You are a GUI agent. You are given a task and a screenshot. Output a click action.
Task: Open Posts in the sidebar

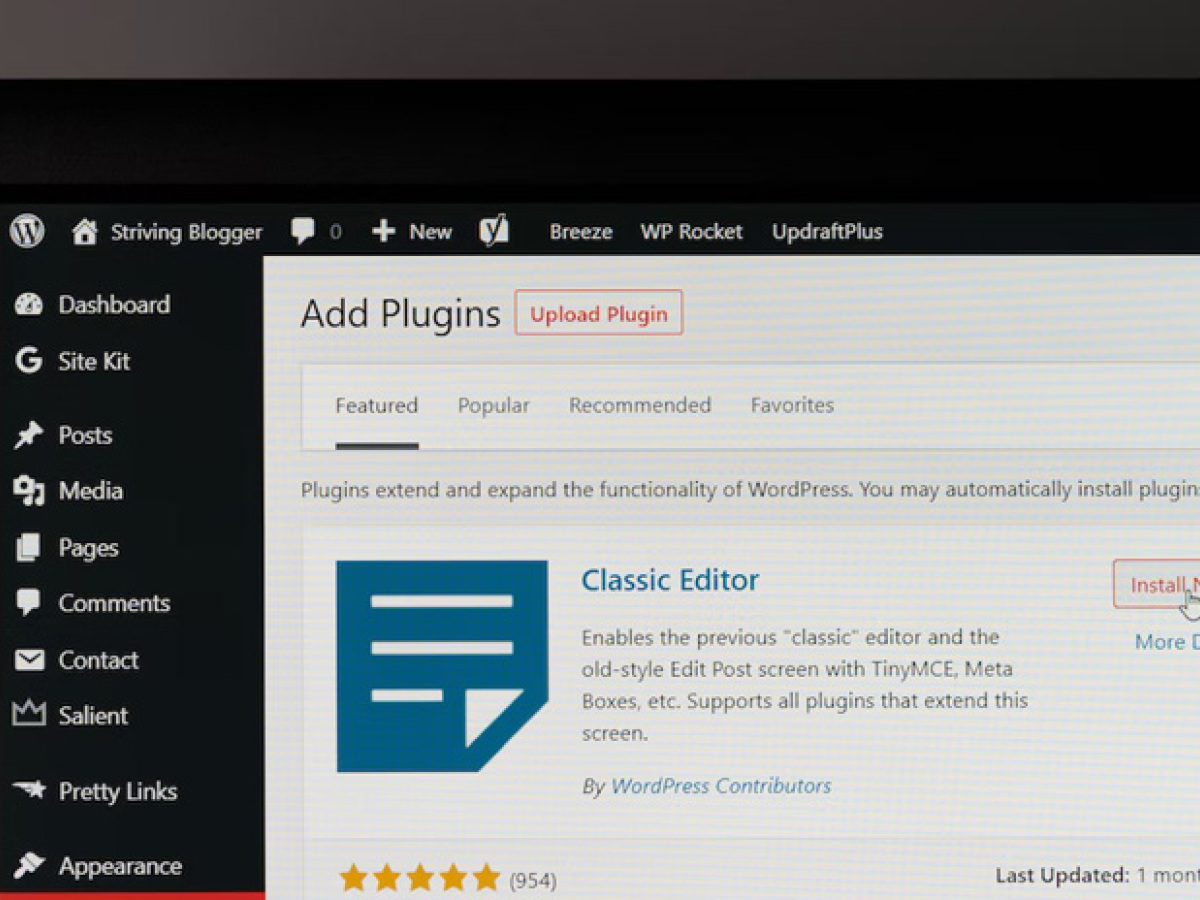tap(85, 435)
